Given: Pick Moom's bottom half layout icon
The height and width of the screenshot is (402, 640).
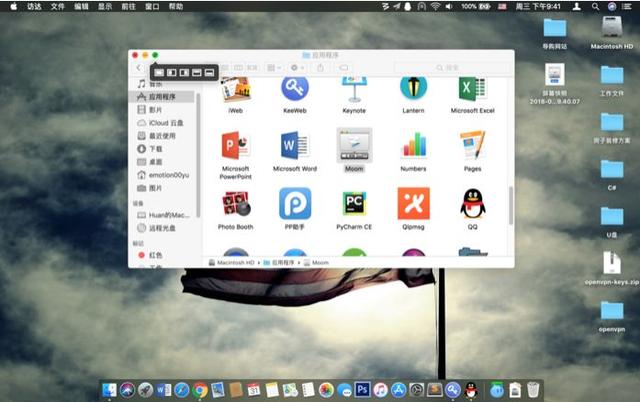Looking at the screenshot, I should pyautogui.click(x=209, y=73).
